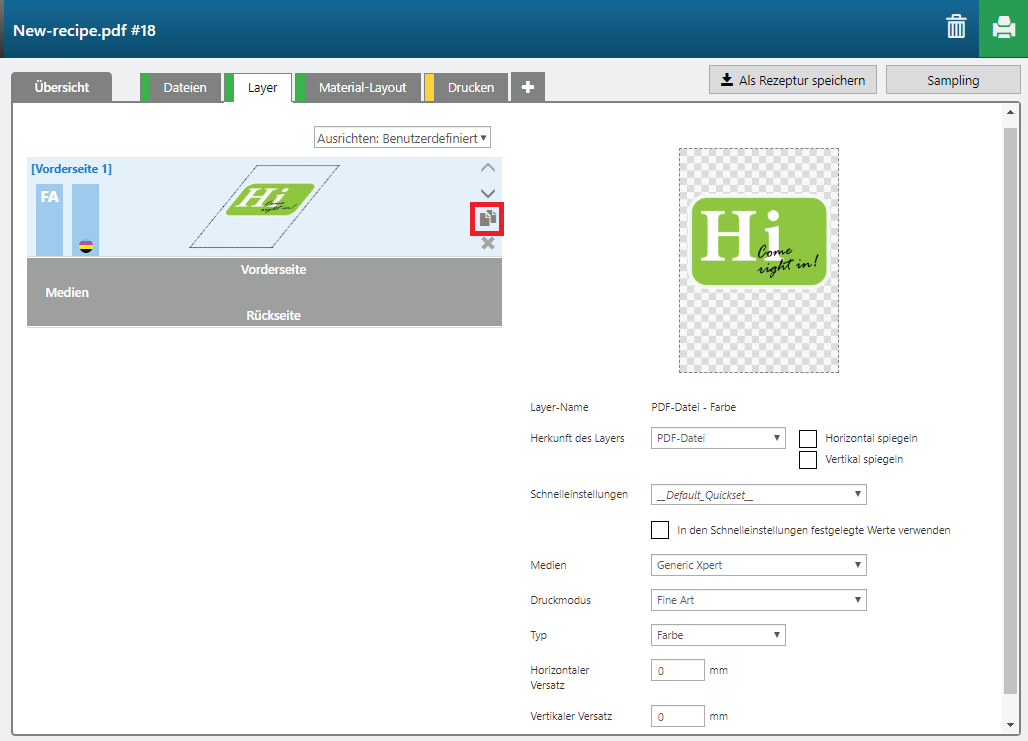The height and width of the screenshot is (741, 1028).
Task: Enable Horizontal spiegeln checkbox
Action: [x=808, y=439]
